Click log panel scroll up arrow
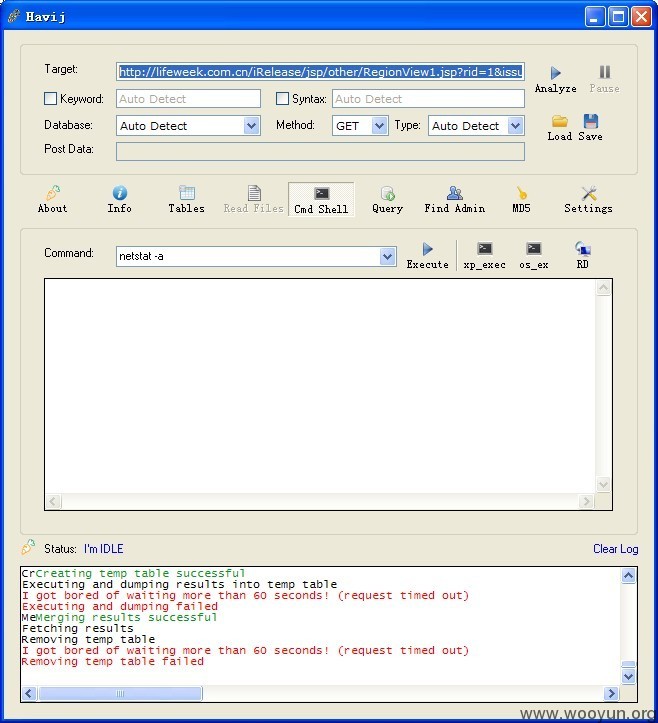Viewport: 658px width, 723px height. [x=628, y=575]
